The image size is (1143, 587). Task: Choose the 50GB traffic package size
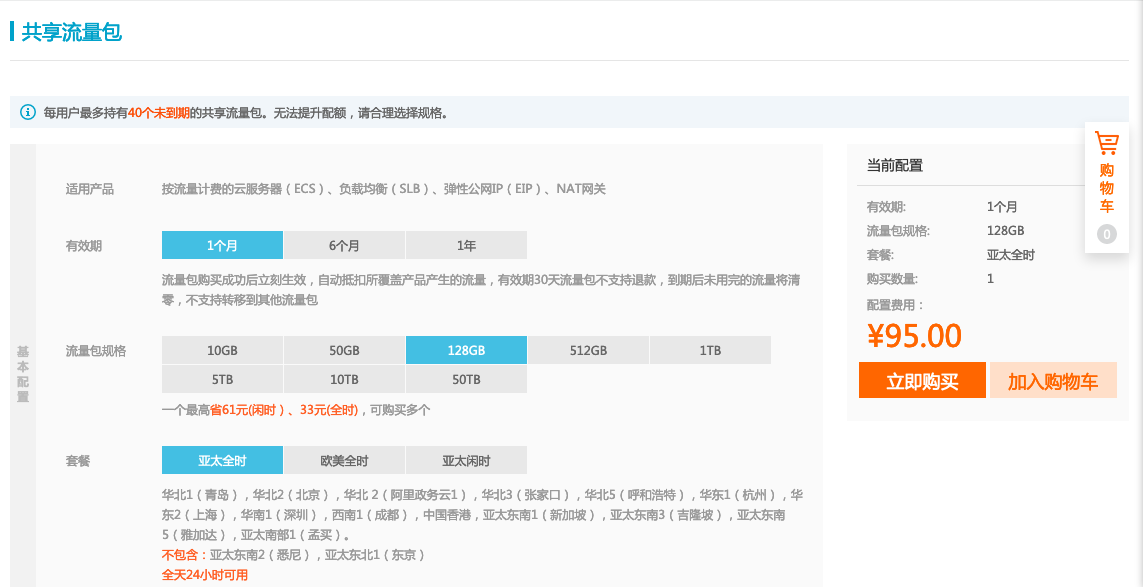click(344, 350)
